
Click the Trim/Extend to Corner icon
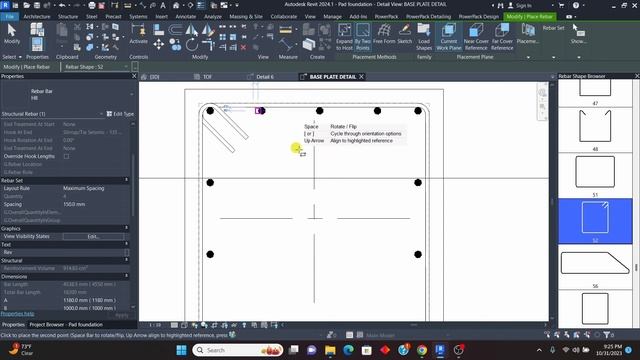208,44
